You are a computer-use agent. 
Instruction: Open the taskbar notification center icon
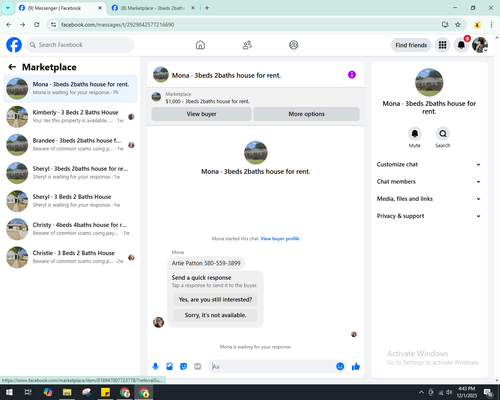point(489,392)
